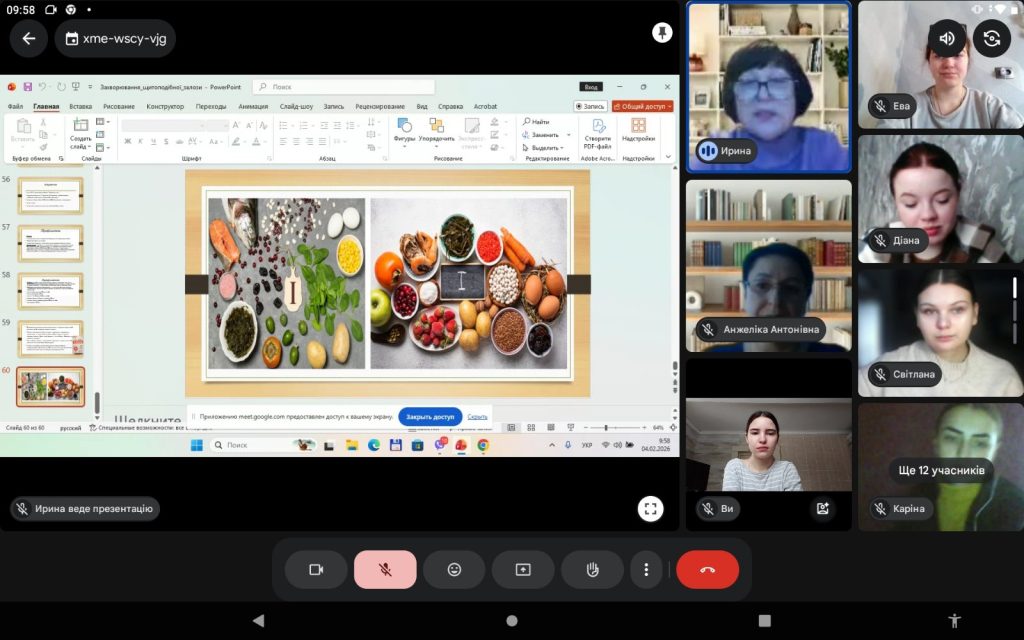Send an emoji reaction

454,569
